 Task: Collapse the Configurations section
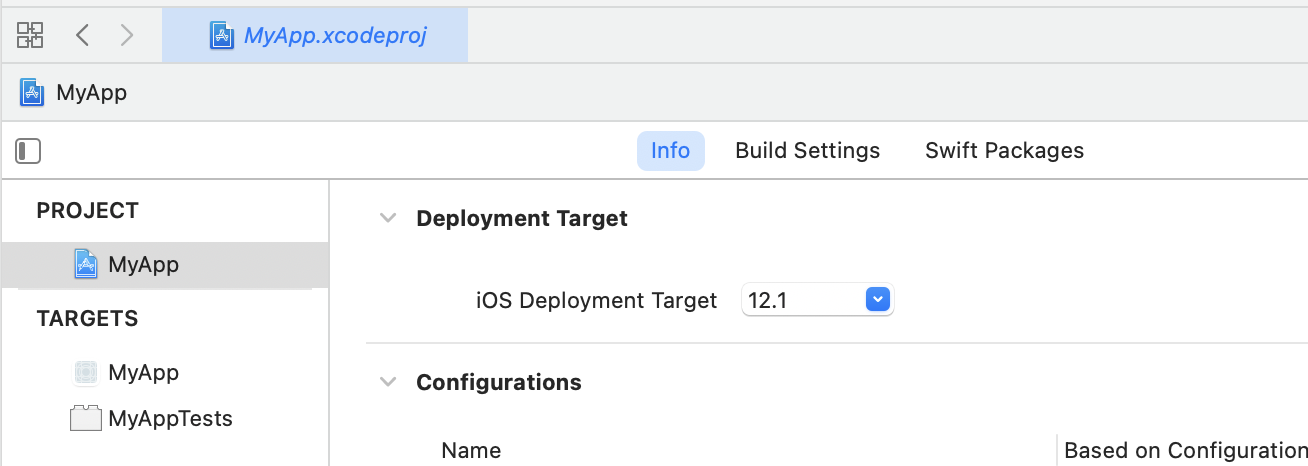(x=388, y=382)
